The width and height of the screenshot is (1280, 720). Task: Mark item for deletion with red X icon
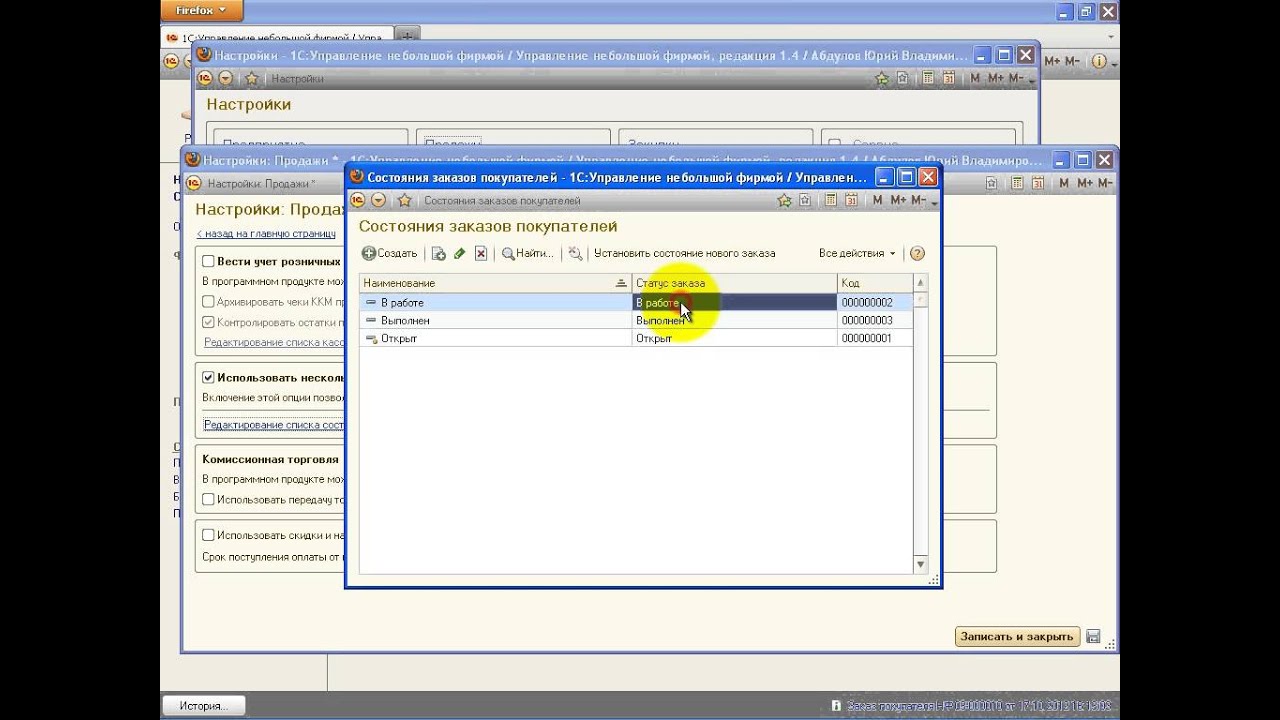pyautogui.click(x=481, y=254)
